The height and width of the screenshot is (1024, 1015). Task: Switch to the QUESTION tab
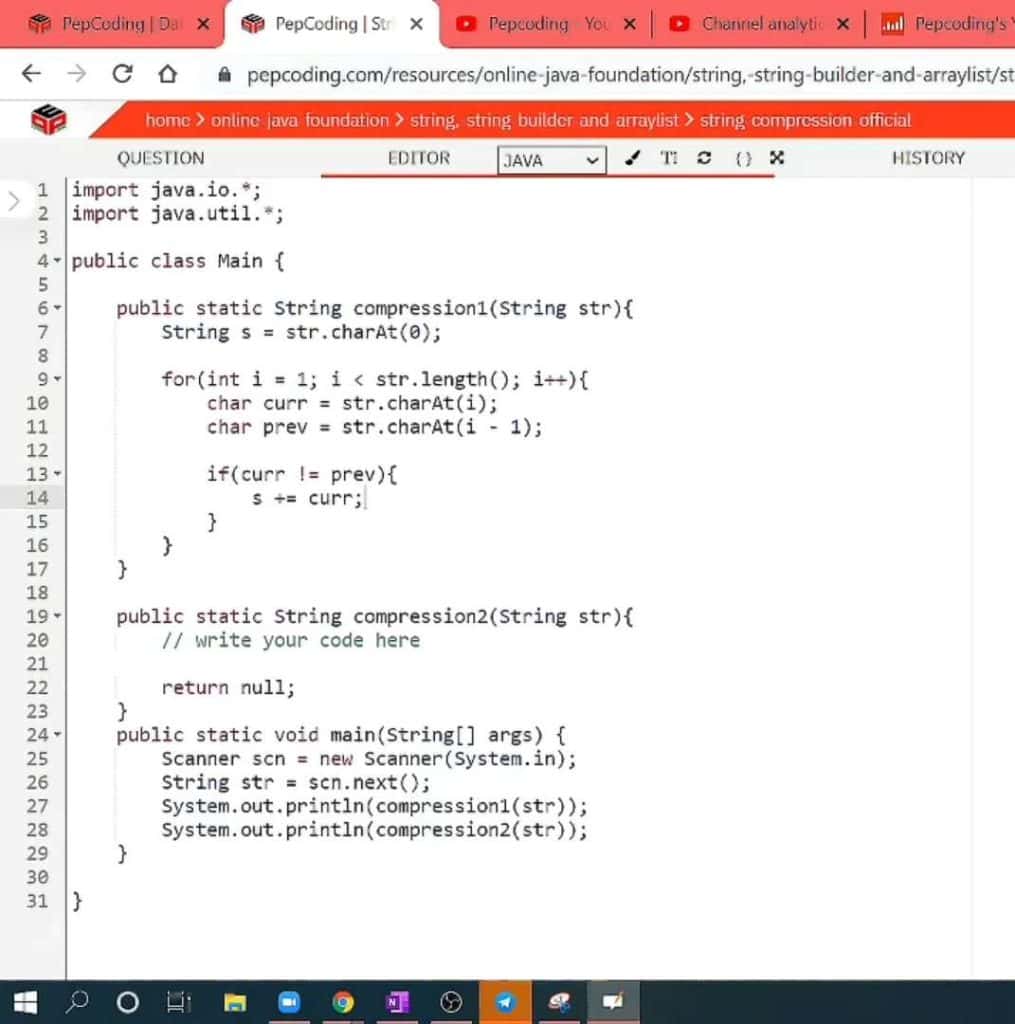(x=161, y=158)
